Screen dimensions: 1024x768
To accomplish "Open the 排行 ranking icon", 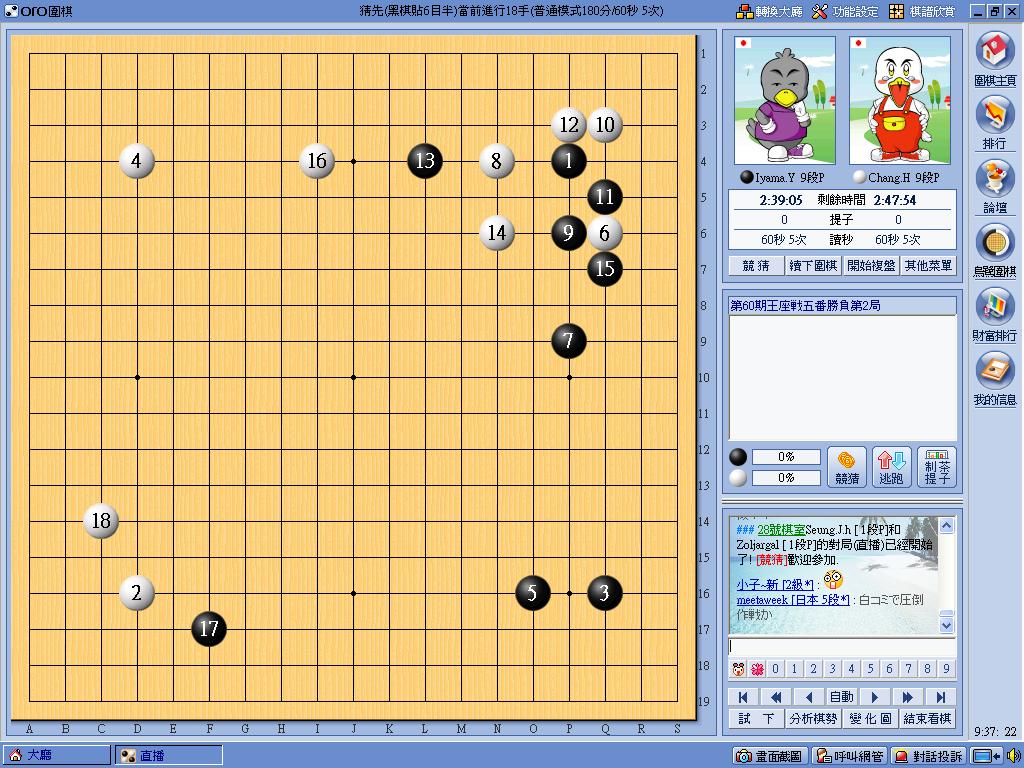I will (995, 122).
